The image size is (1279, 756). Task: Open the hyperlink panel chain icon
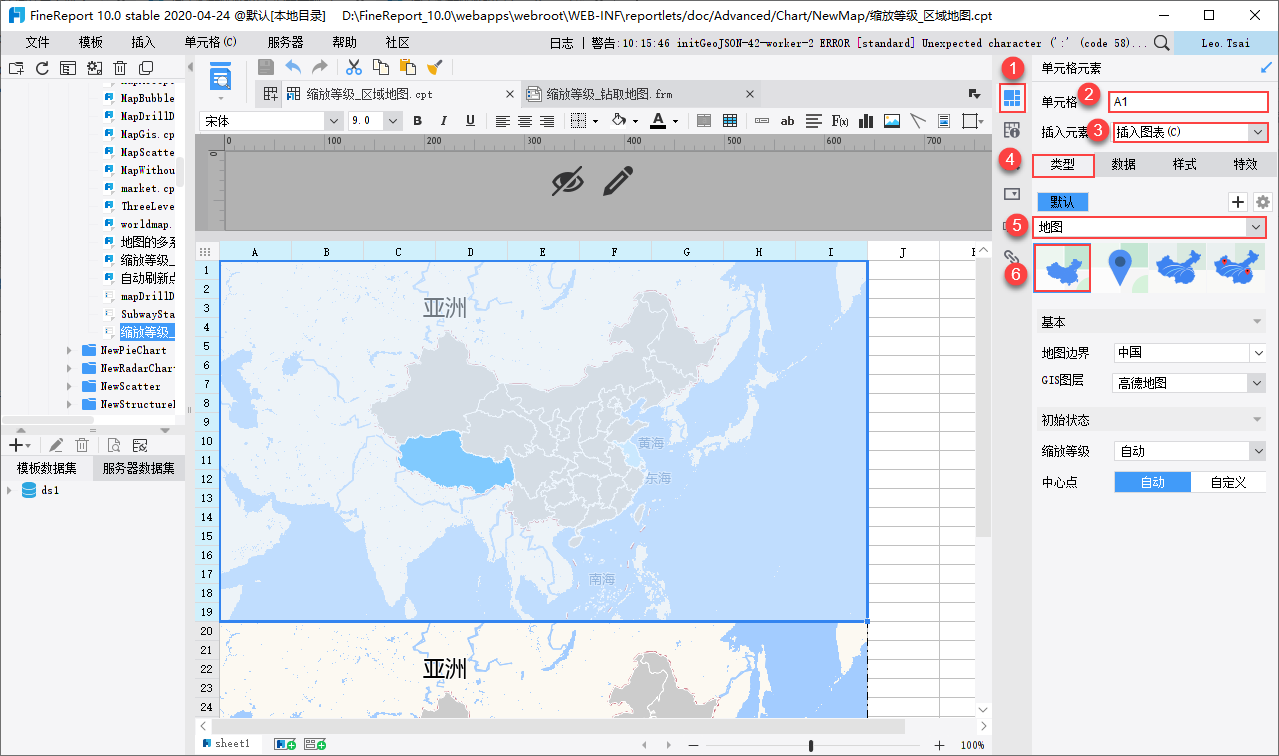click(1011, 257)
